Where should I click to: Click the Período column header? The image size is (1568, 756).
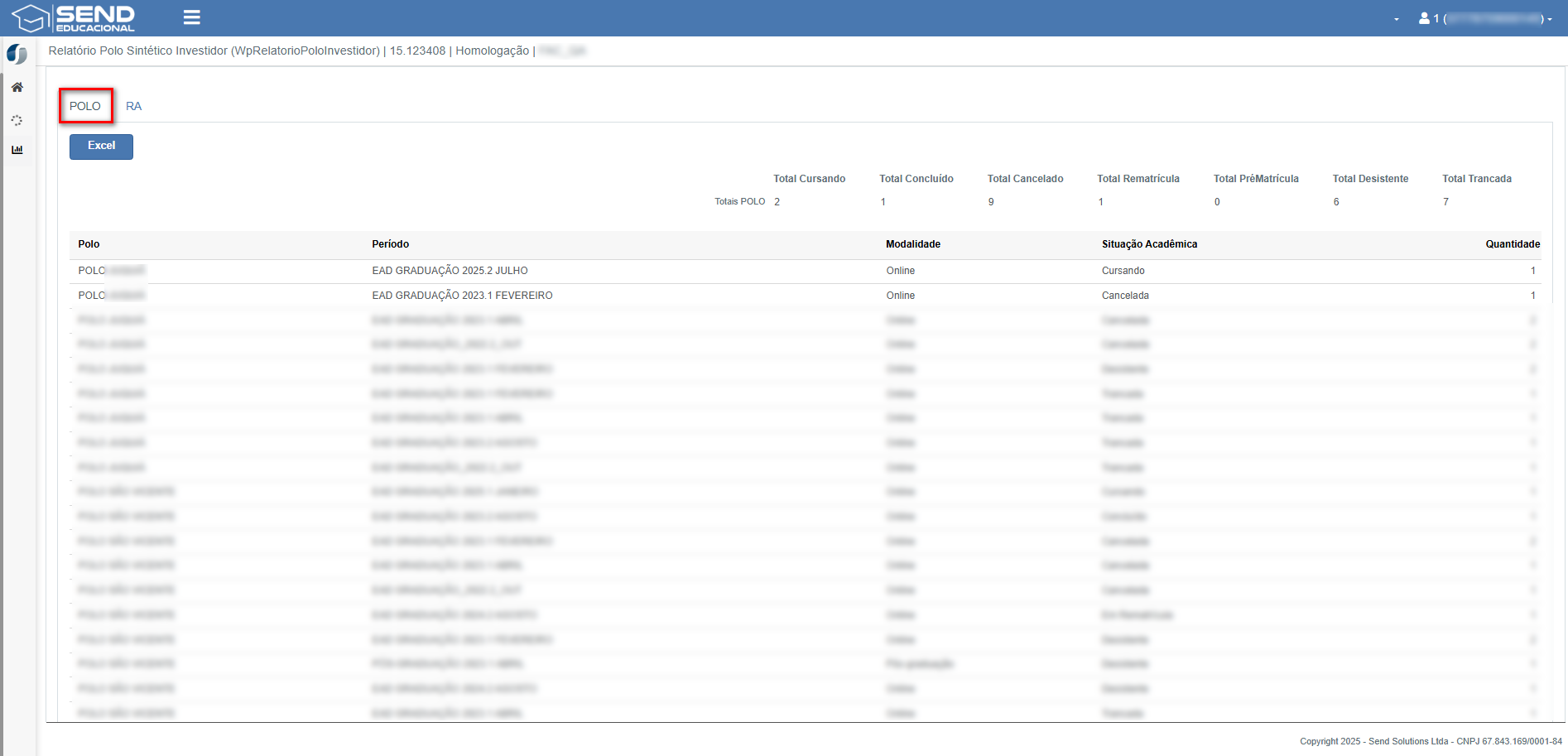[x=390, y=244]
